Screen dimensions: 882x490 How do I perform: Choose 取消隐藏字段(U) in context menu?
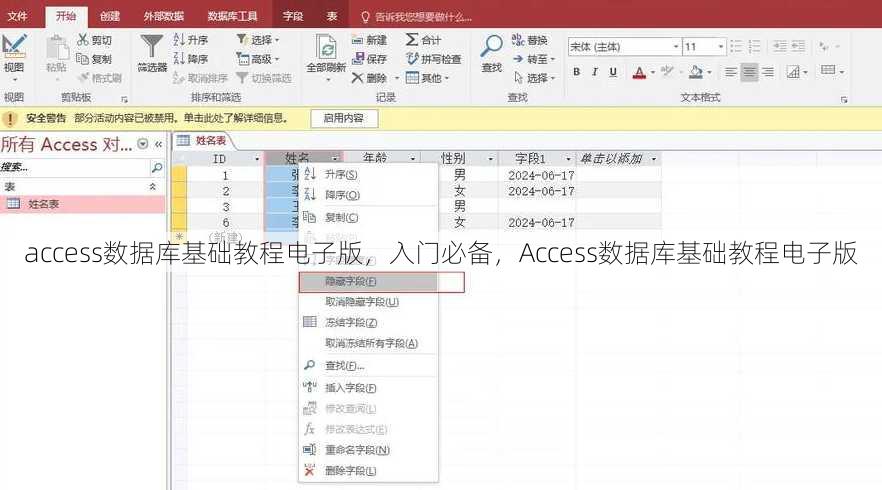(368, 302)
